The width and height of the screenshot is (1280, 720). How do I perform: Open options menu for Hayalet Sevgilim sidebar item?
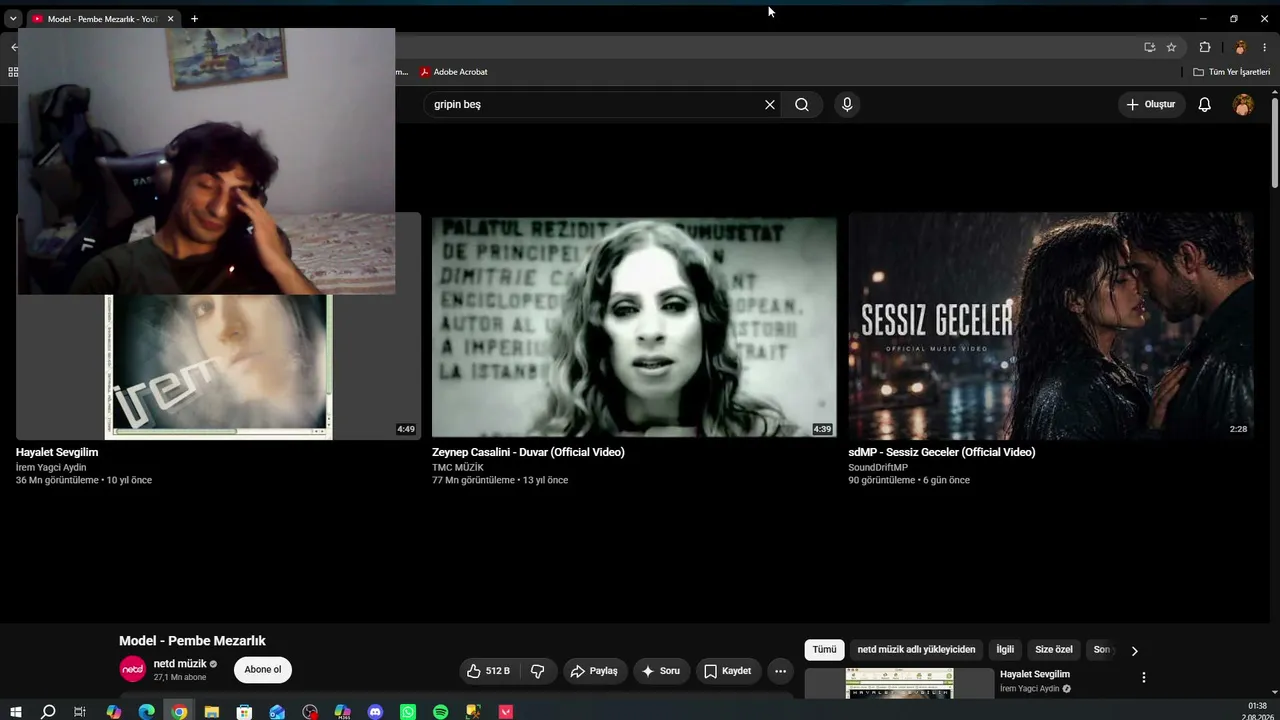point(1144,677)
